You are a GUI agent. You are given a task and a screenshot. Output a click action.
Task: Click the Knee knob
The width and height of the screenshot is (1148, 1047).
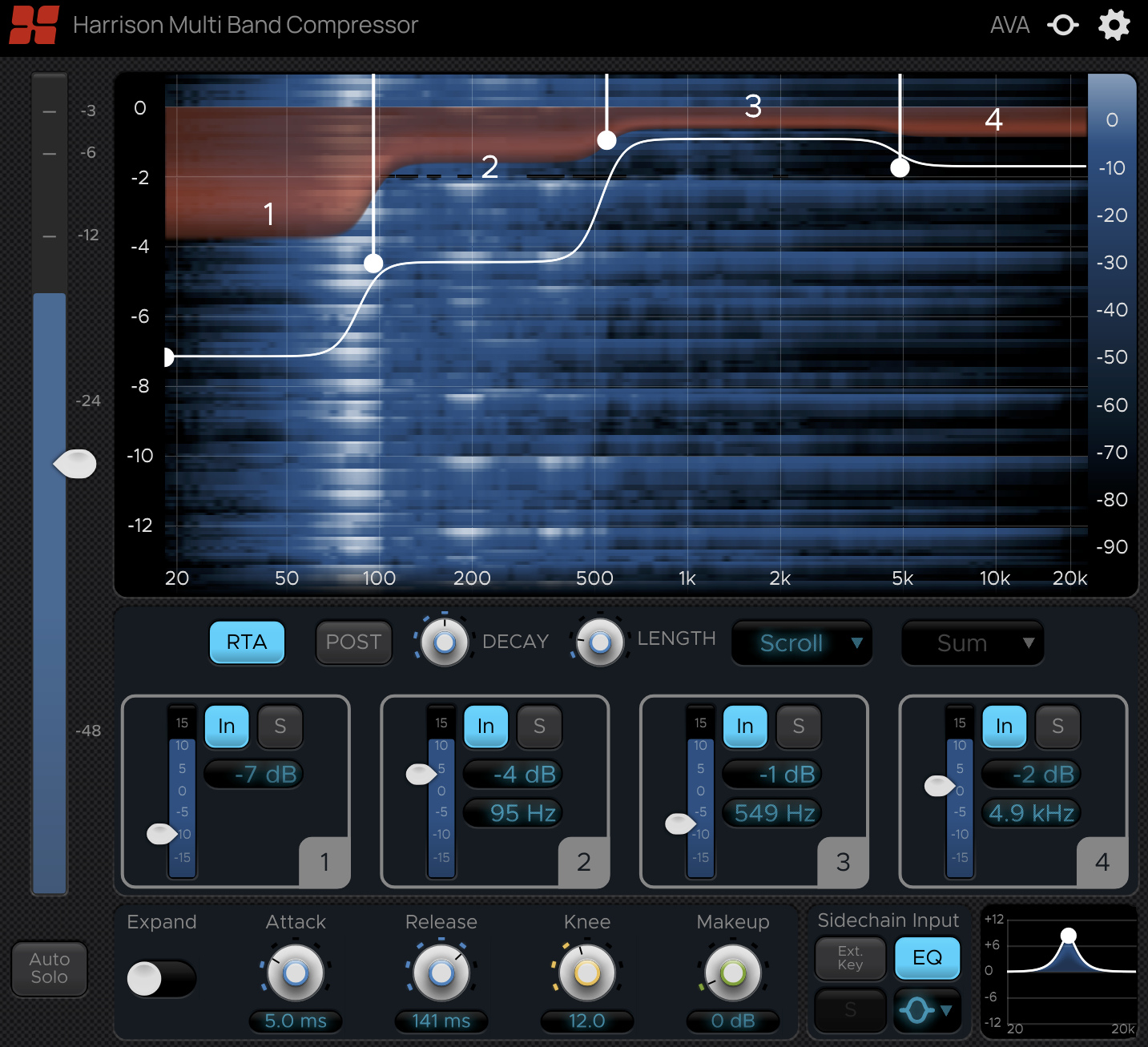(587, 973)
